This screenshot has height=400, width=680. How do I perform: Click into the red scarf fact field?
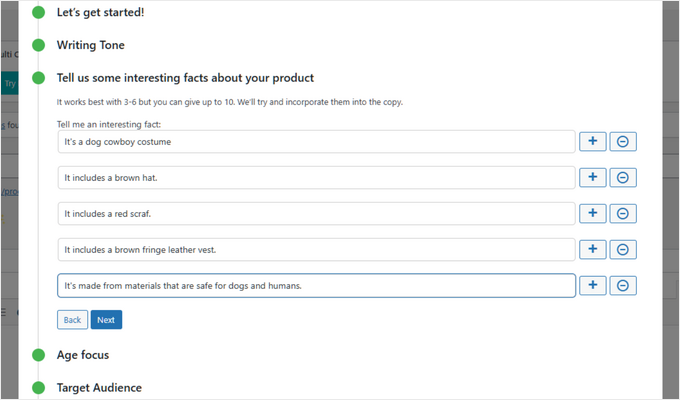(x=316, y=214)
